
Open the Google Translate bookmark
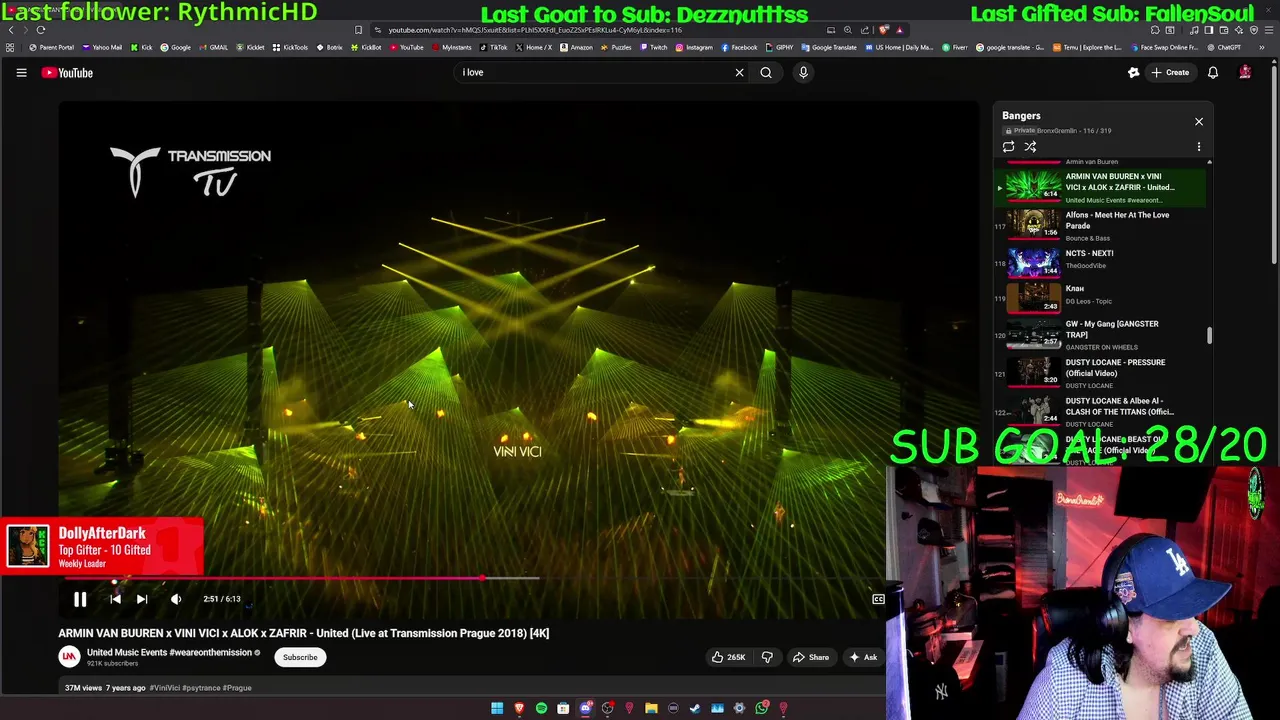(829, 47)
